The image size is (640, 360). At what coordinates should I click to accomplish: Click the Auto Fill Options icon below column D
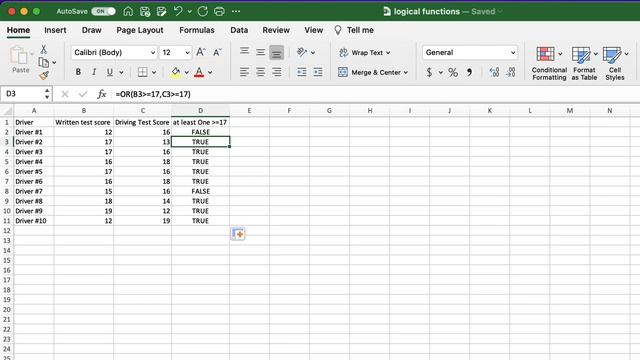pyautogui.click(x=238, y=234)
